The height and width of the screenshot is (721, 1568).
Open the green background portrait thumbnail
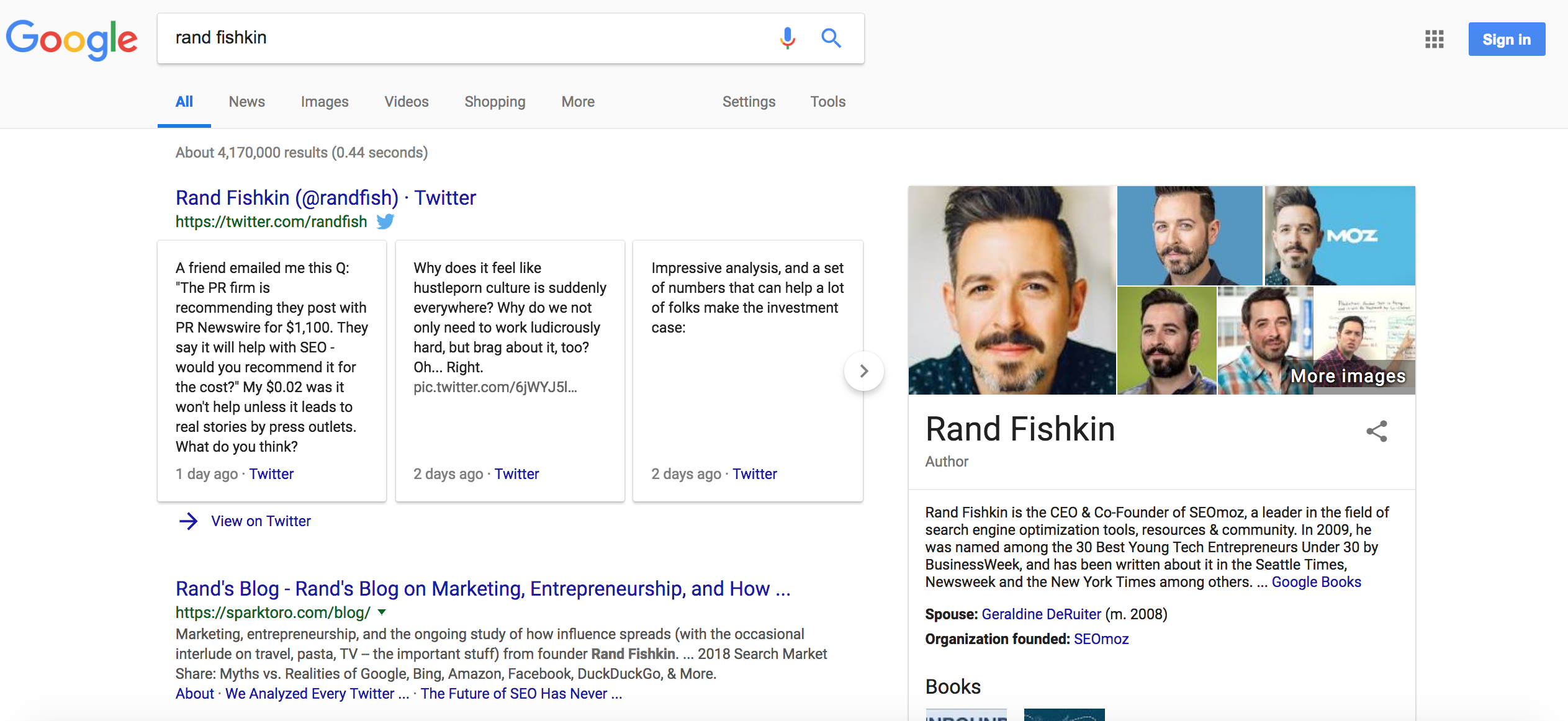pyautogui.click(x=1166, y=341)
